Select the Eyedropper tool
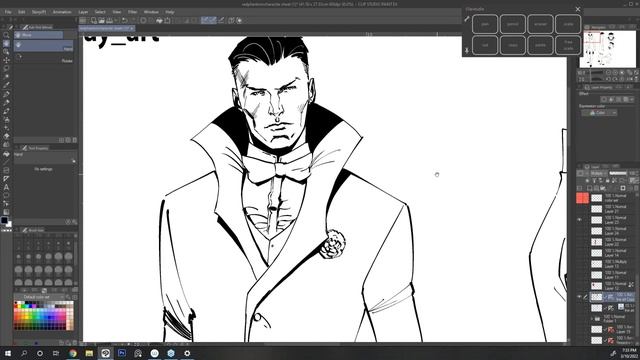Screen dimensions: 640x360 (x=6, y=85)
